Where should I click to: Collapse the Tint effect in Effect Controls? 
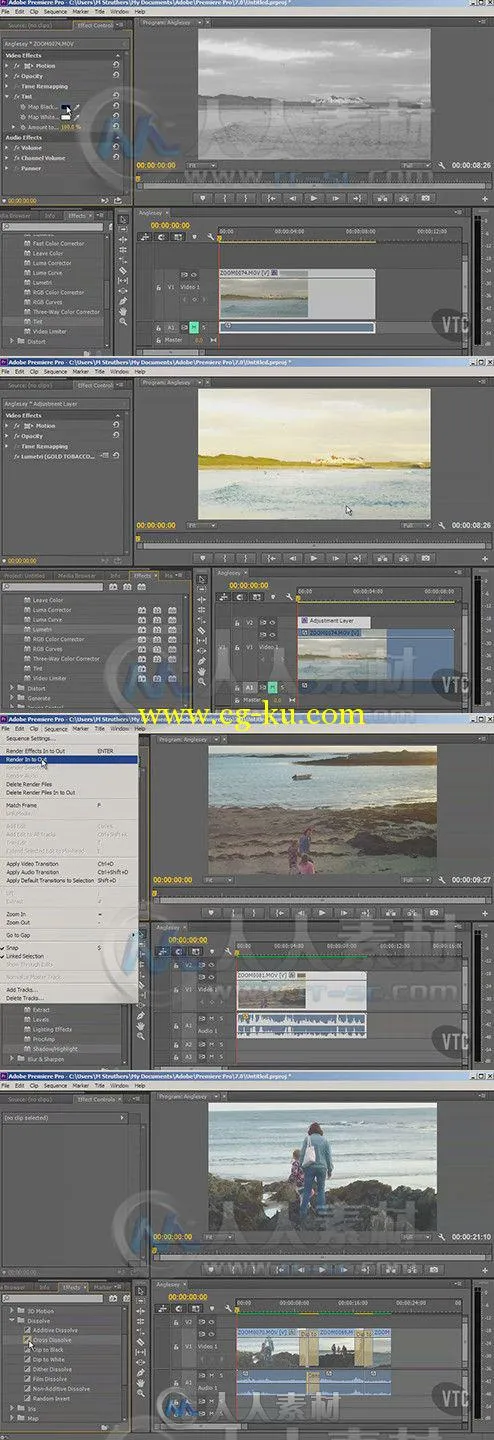click(x=8, y=97)
